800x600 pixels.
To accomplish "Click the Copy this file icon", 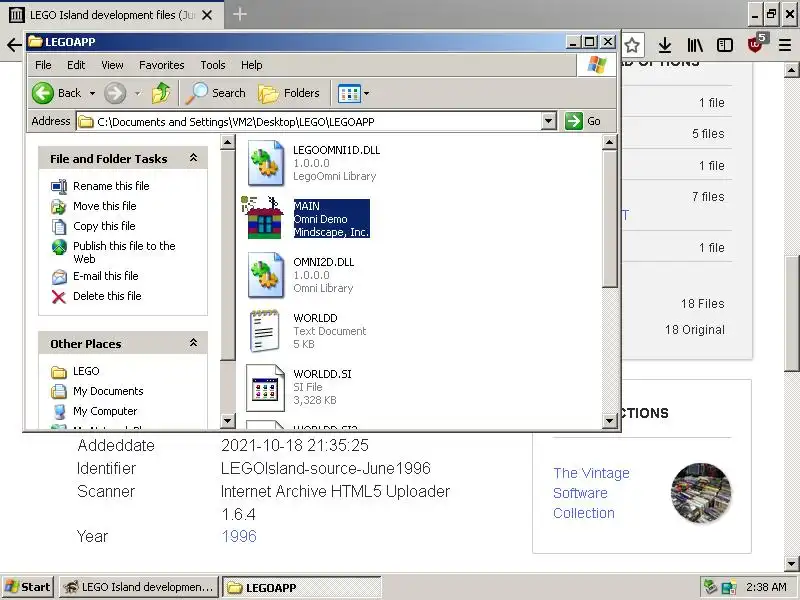I will click(59, 226).
